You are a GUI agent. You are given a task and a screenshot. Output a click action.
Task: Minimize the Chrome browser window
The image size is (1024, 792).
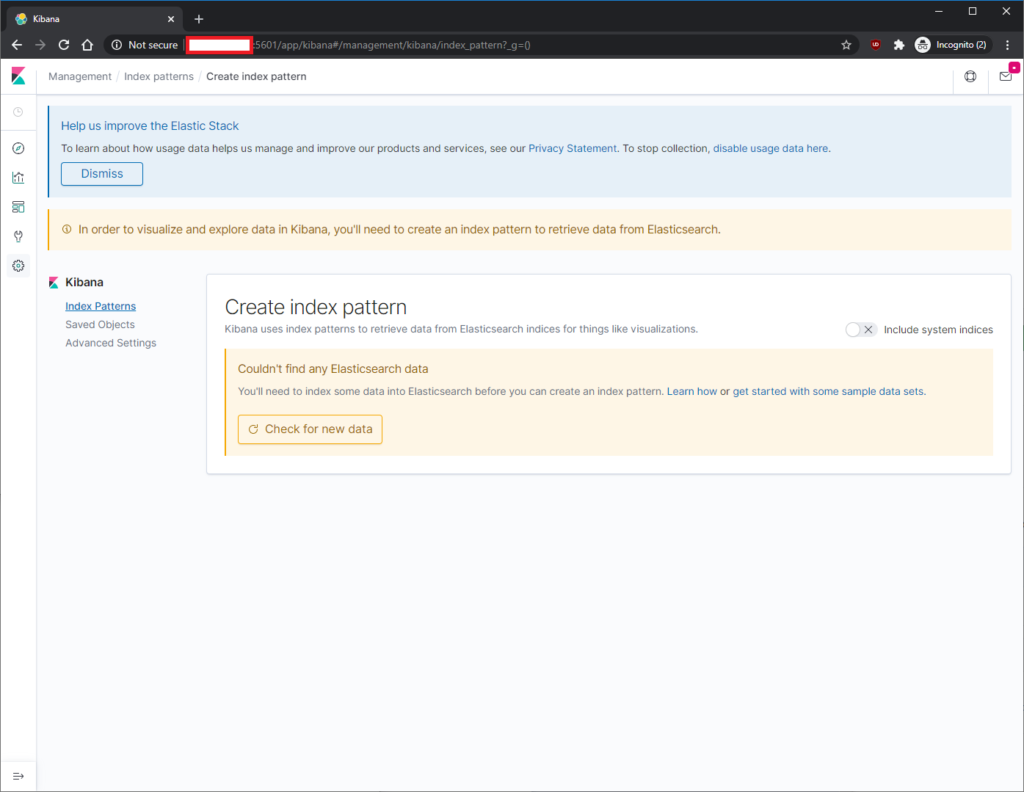click(x=938, y=11)
